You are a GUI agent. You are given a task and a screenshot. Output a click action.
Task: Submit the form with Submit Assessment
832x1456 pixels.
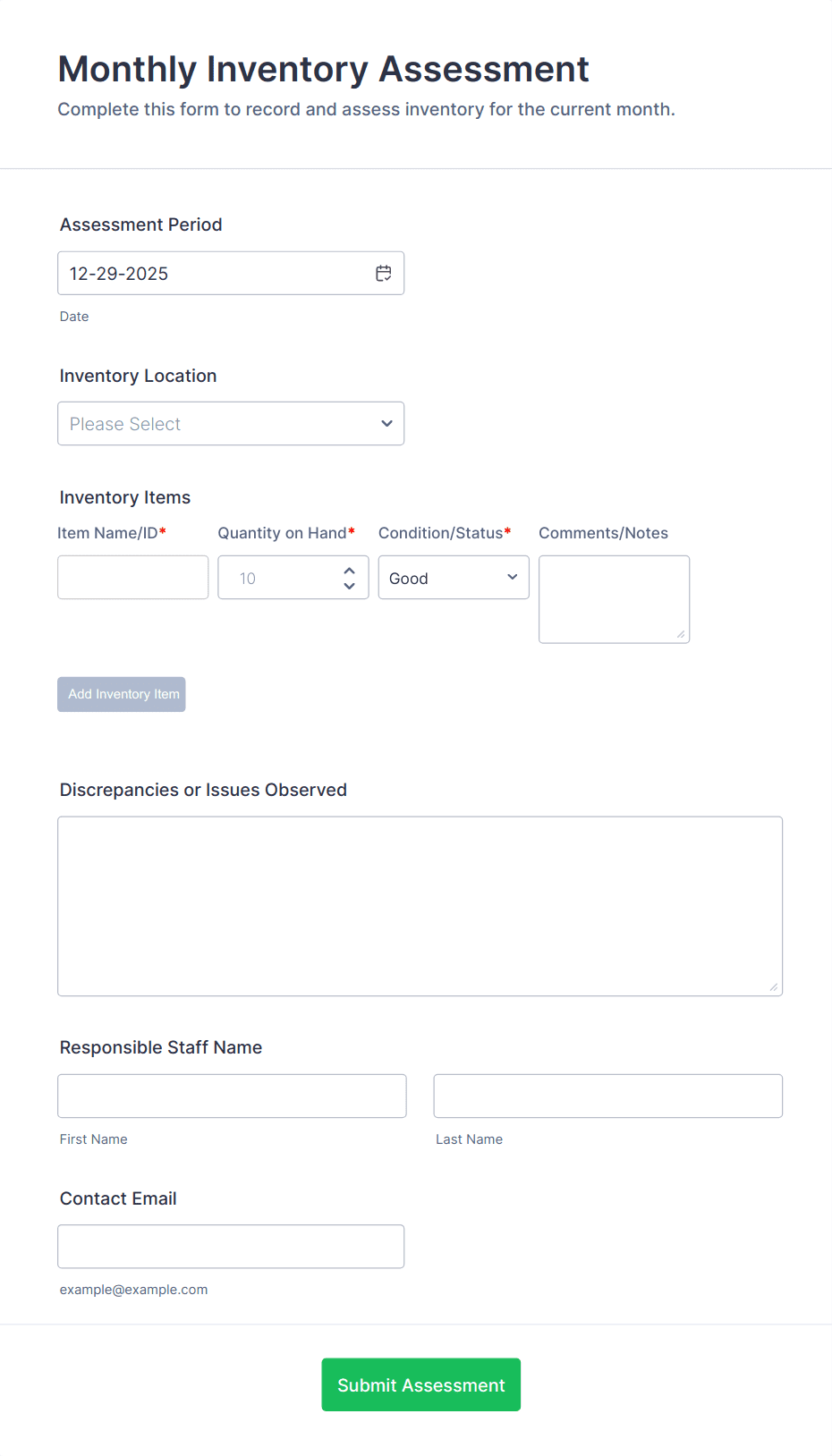tap(420, 1384)
